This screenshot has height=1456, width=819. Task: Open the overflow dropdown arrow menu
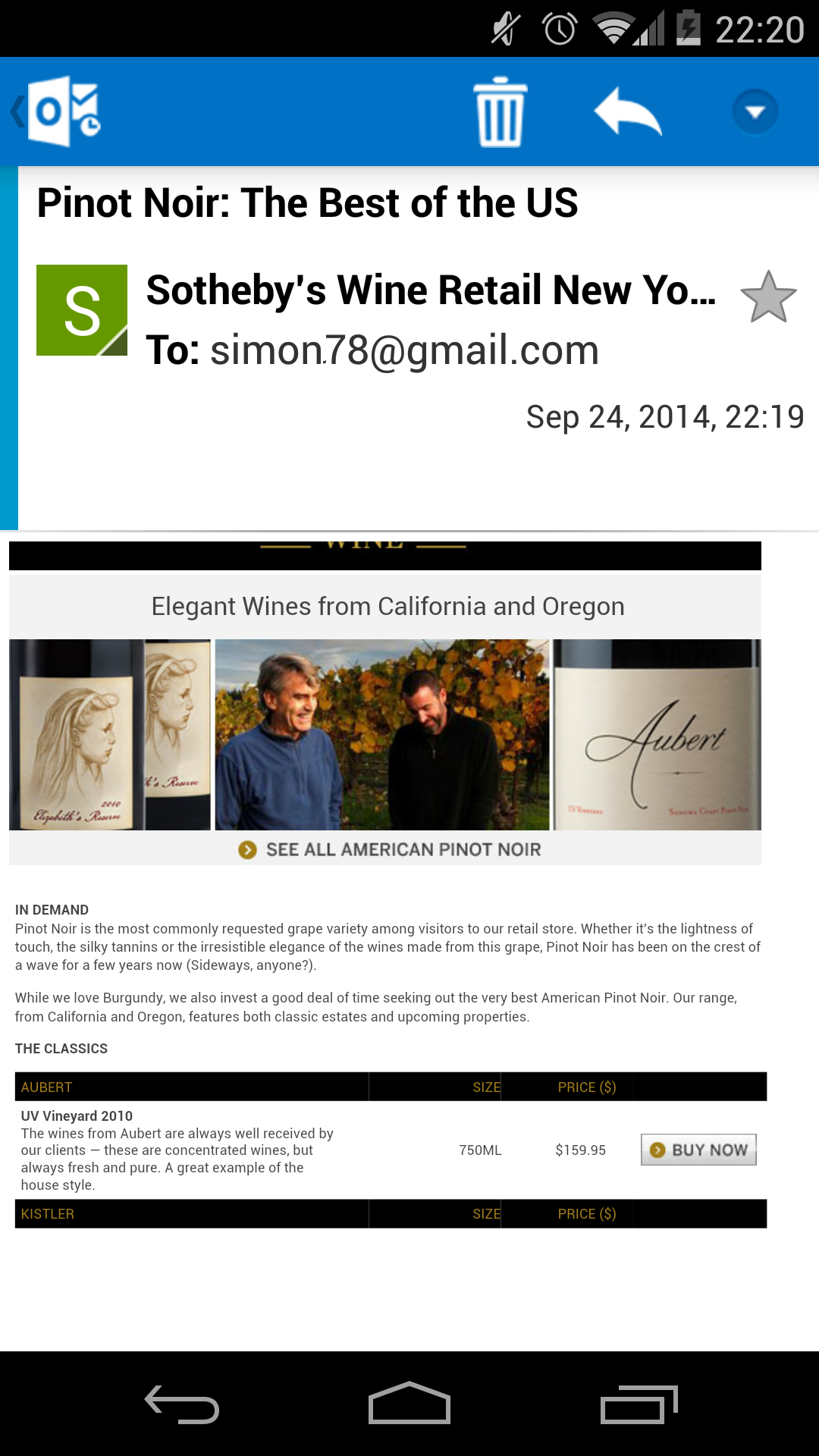755,111
